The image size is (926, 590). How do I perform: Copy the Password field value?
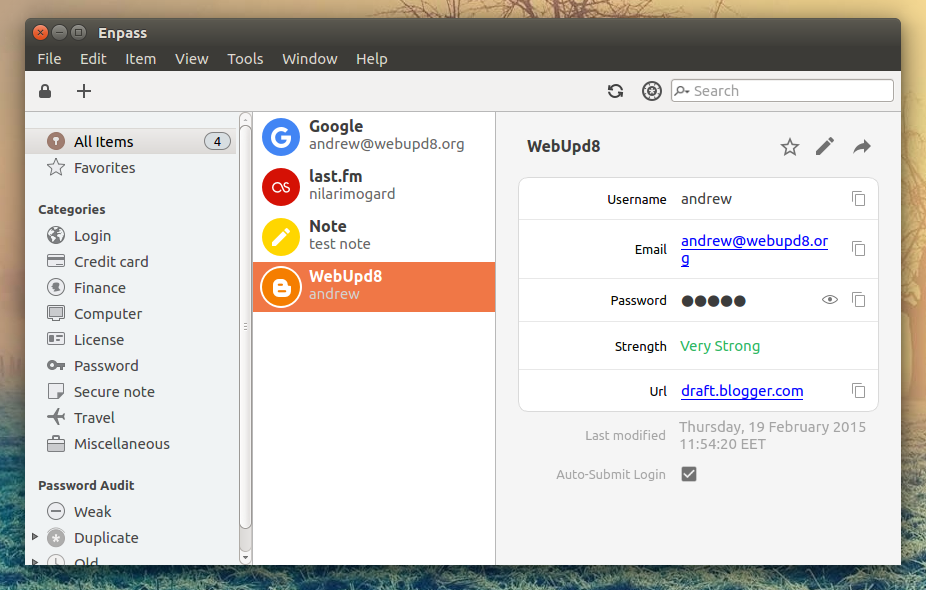click(859, 300)
